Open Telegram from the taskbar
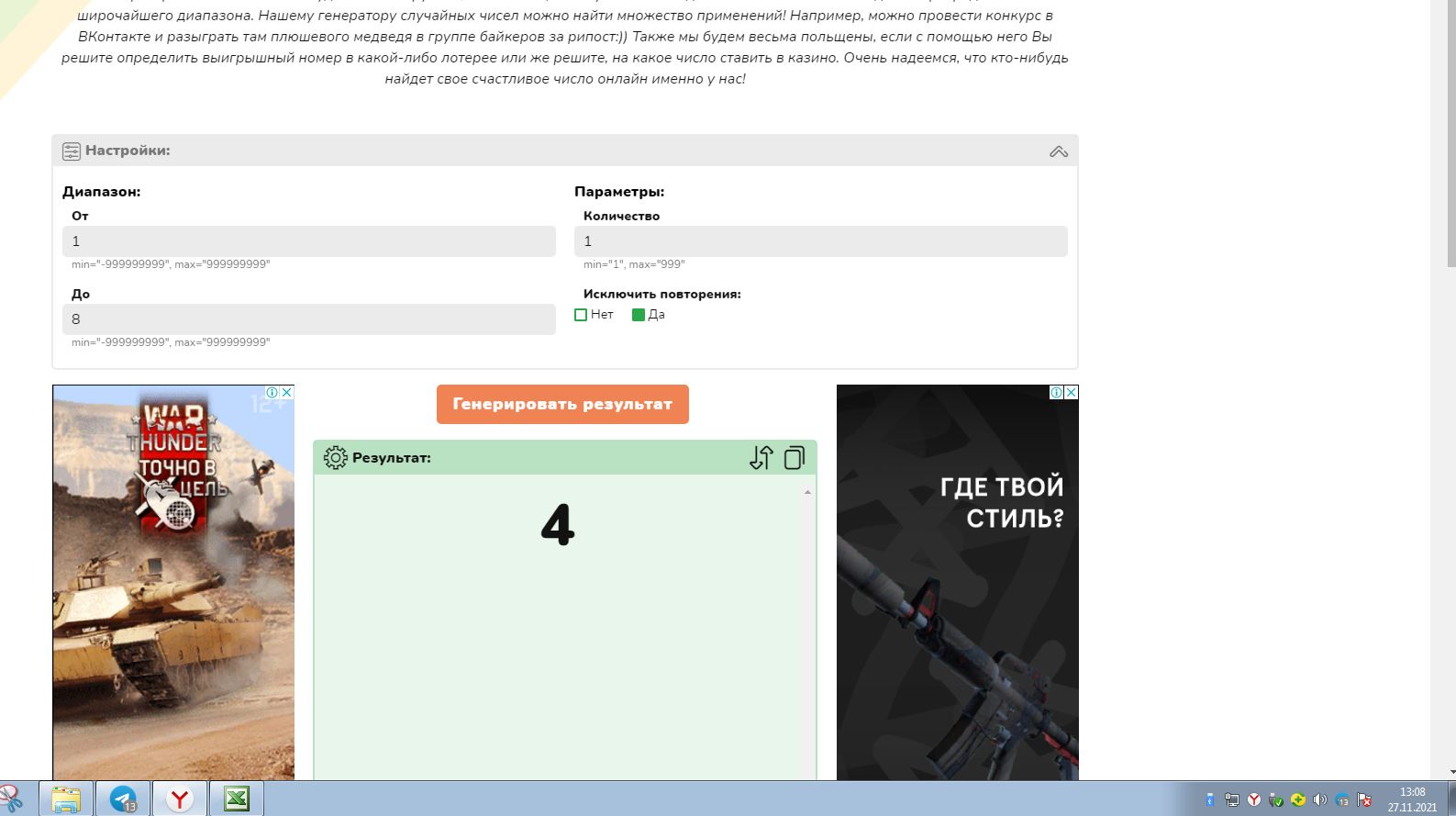This screenshot has width=1456, height=816. (123, 799)
